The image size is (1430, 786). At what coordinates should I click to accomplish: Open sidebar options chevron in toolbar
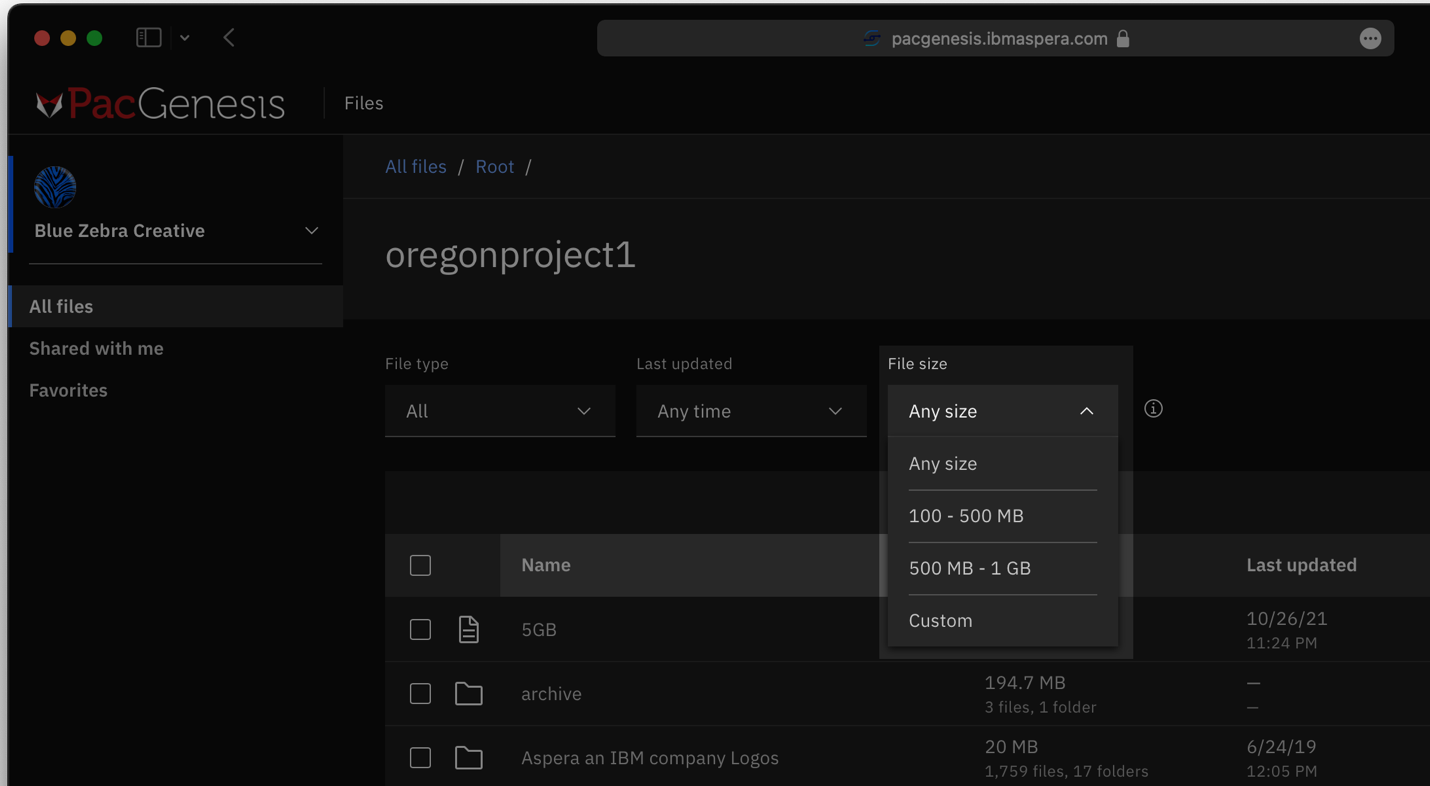pyautogui.click(x=185, y=38)
